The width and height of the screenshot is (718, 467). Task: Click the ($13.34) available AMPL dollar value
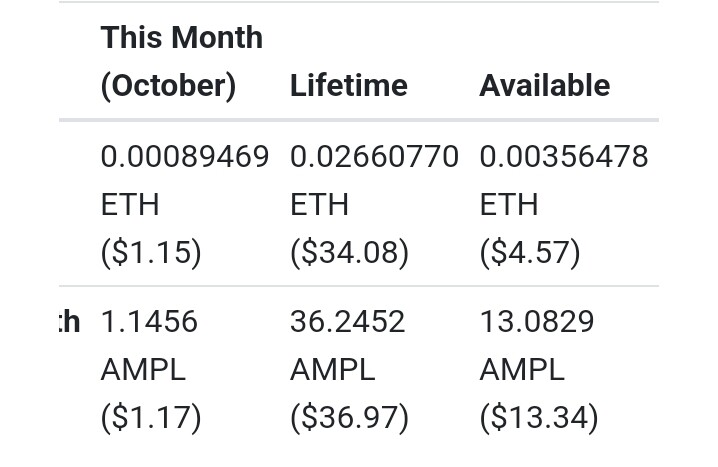point(539,417)
